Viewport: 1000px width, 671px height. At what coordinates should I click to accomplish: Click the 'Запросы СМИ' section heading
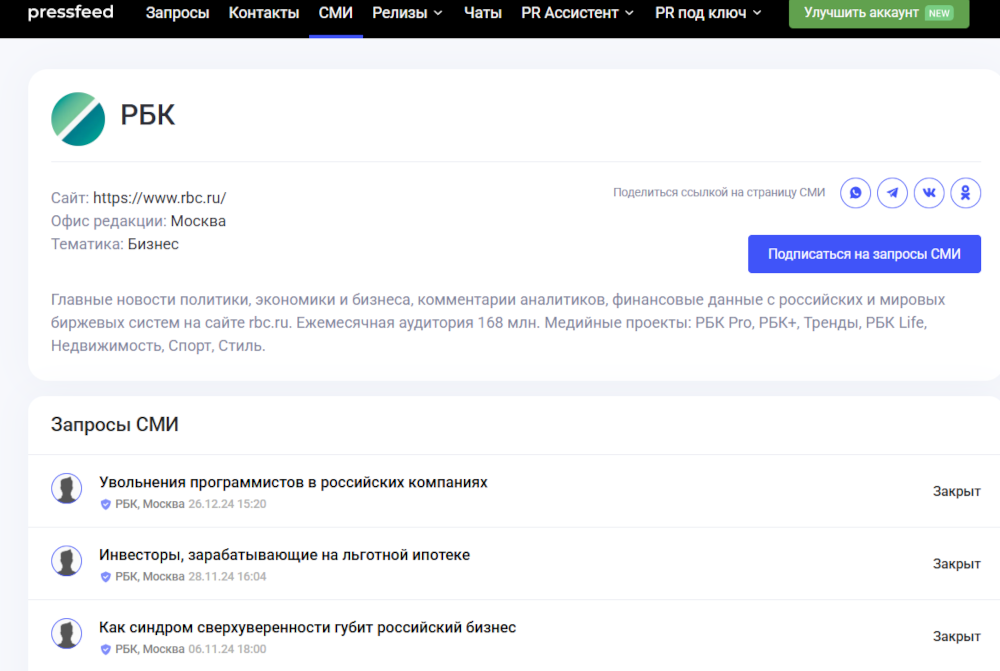point(115,425)
